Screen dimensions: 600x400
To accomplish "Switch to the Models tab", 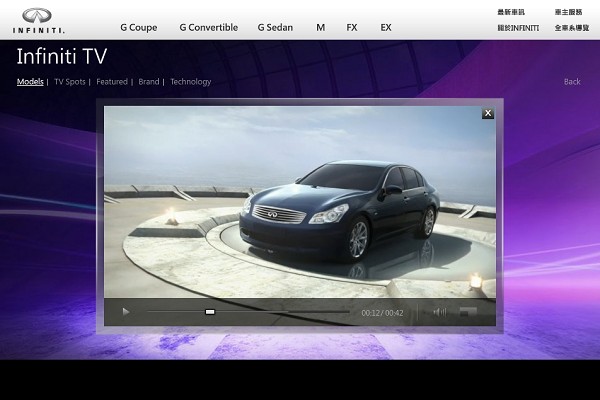I will [x=30, y=82].
